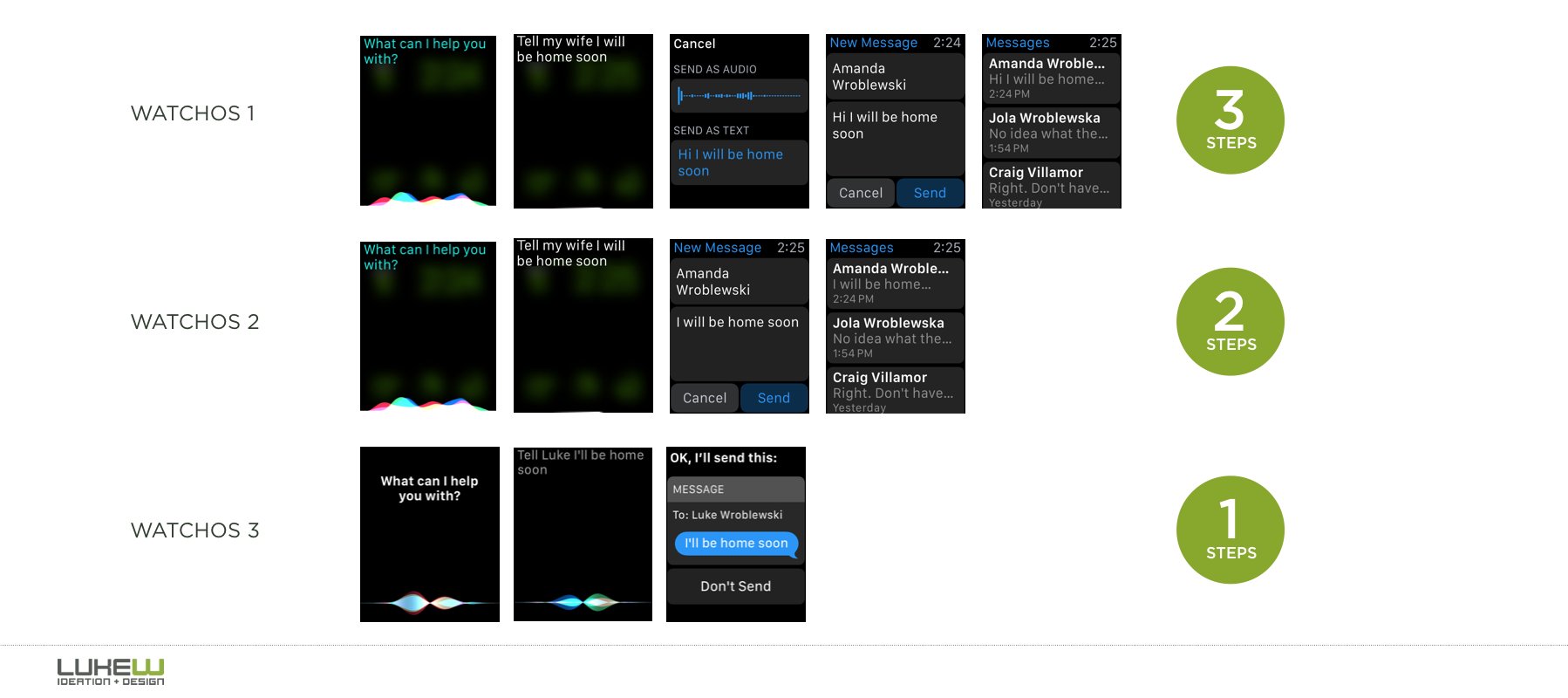Select the 'I will be home soon' field in WatchOS 2
Screen dimensions: 1568x698
tap(740, 344)
